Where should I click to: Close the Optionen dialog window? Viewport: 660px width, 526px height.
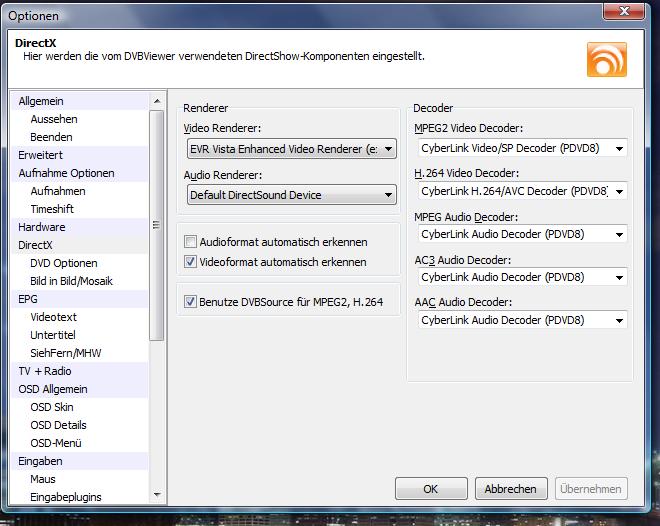[624, 11]
